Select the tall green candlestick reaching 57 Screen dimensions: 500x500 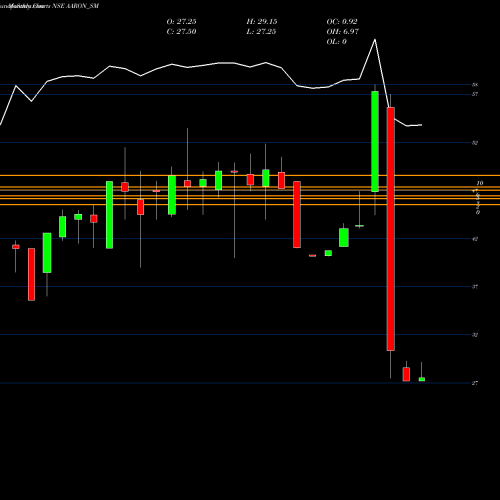pos(375,141)
